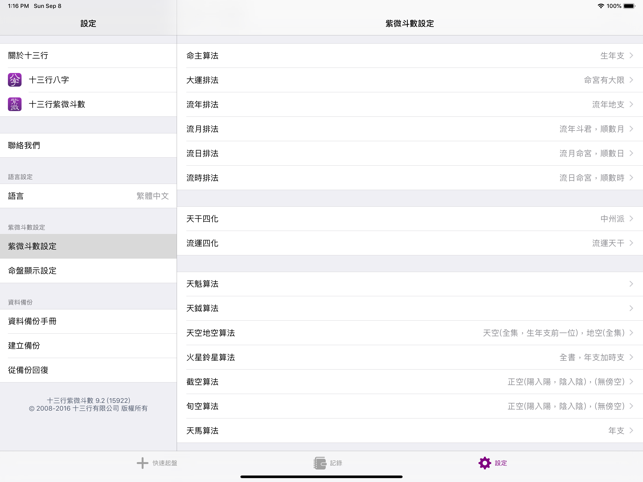Image resolution: width=643 pixels, height=482 pixels.
Task: Expand the 流日排法 chevron
Action: (631, 153)
